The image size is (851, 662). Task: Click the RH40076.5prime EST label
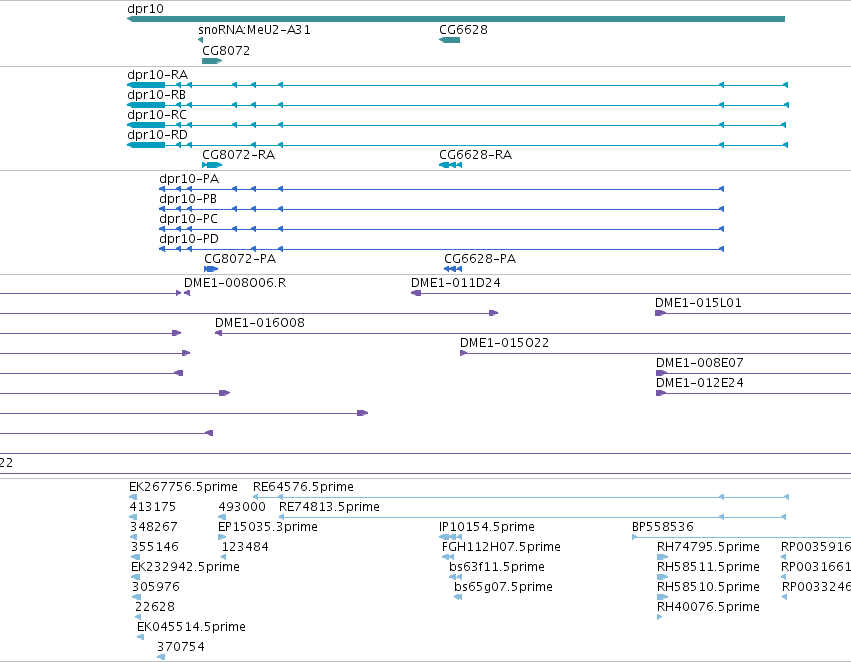[x=708, y=607]
